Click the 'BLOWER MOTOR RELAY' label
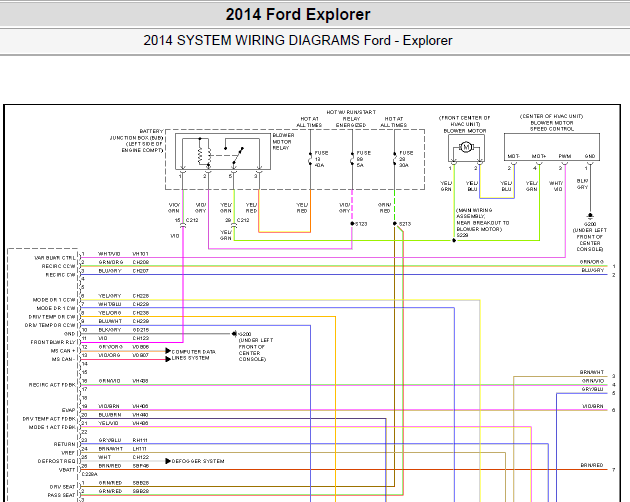 pyautogui.click(x=283, y=141)
